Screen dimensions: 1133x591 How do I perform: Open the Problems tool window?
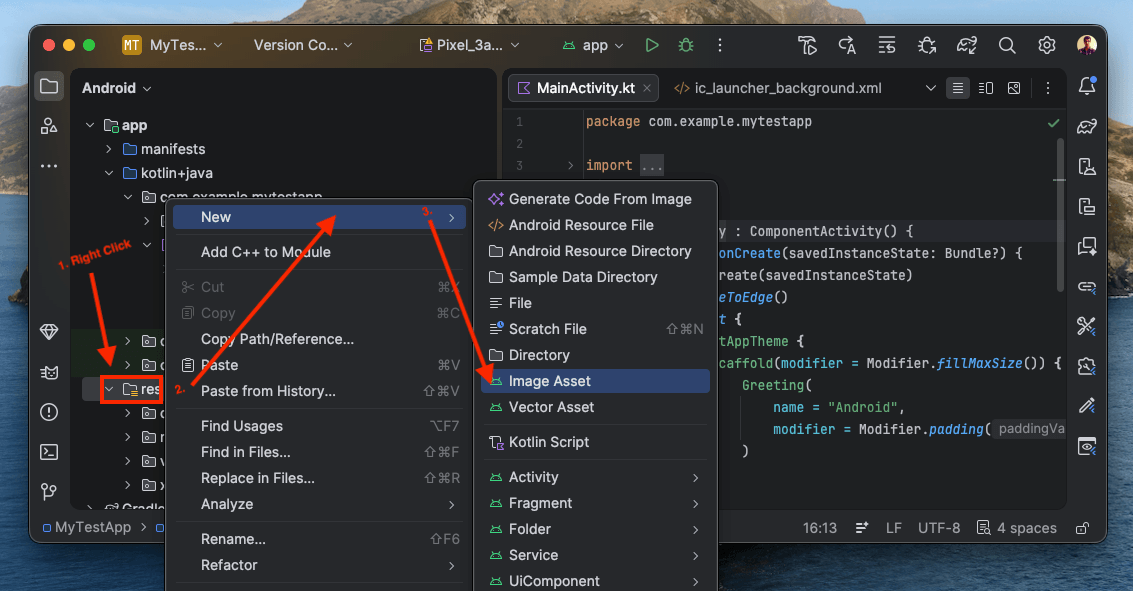tap(49, 412)
